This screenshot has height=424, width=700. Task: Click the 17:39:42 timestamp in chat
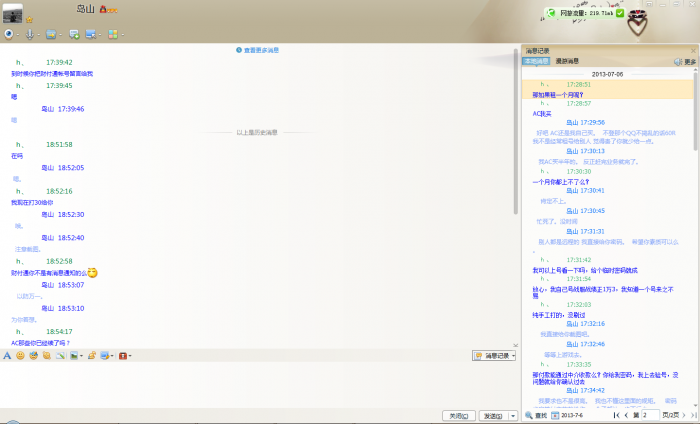(59, 62)
